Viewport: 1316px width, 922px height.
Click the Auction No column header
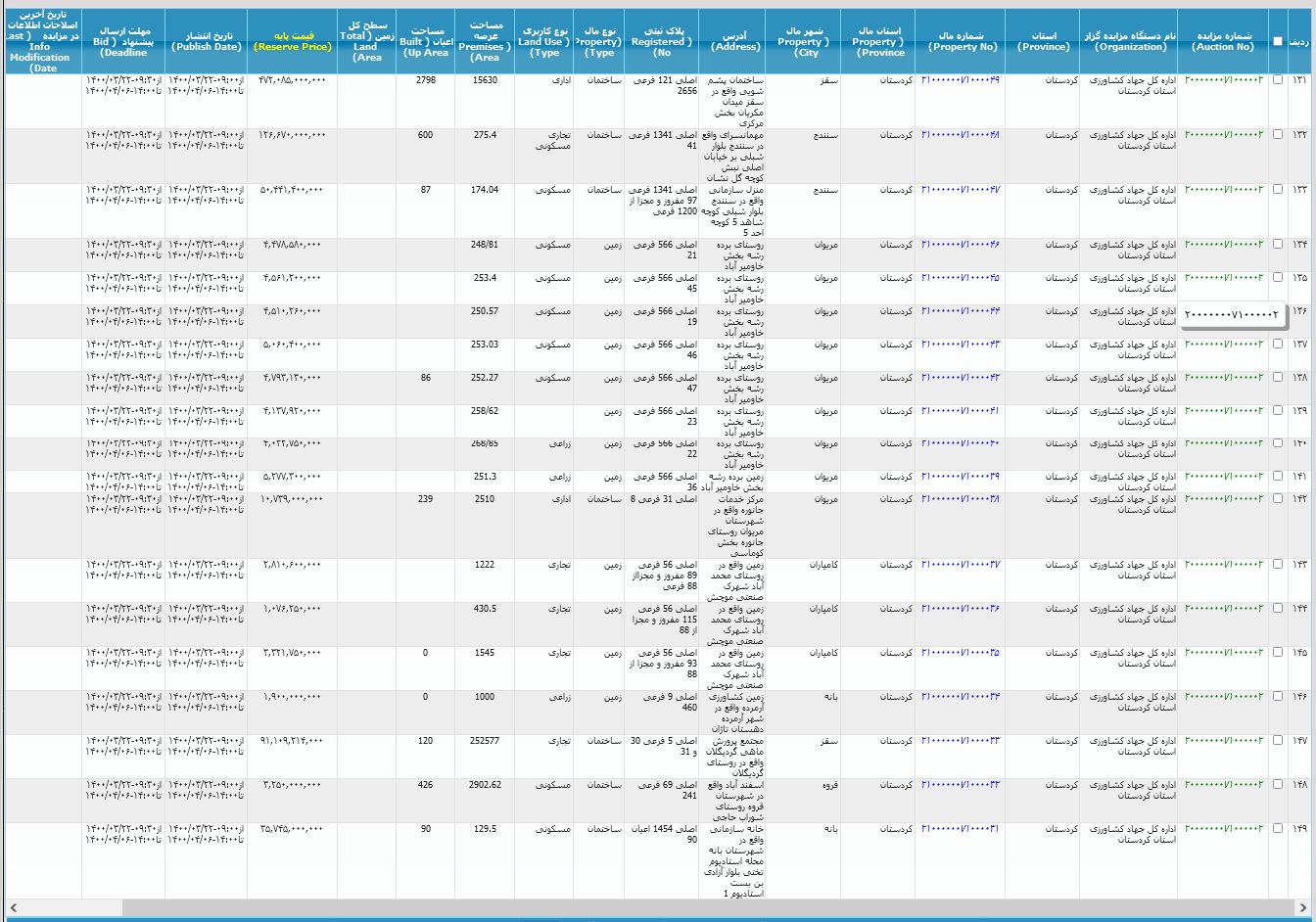[1223, 41]
